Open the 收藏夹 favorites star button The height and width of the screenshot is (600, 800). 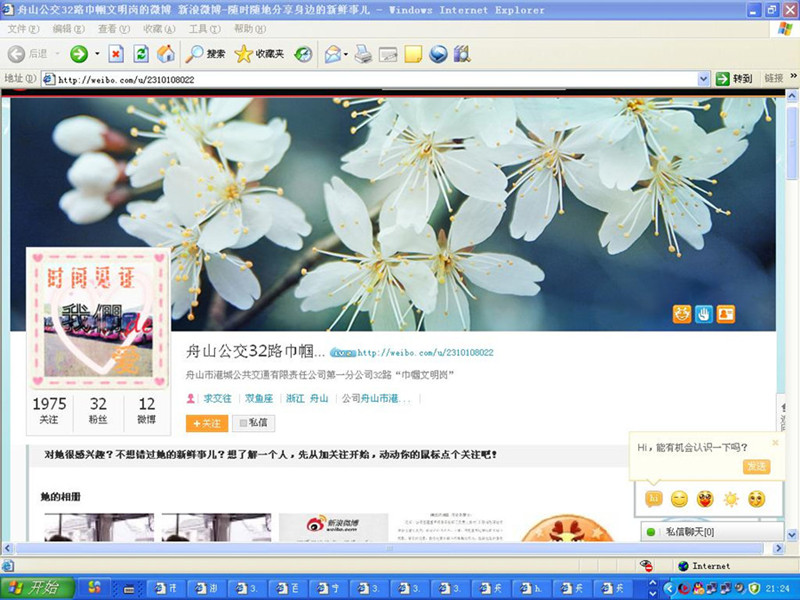pos(259,54)
